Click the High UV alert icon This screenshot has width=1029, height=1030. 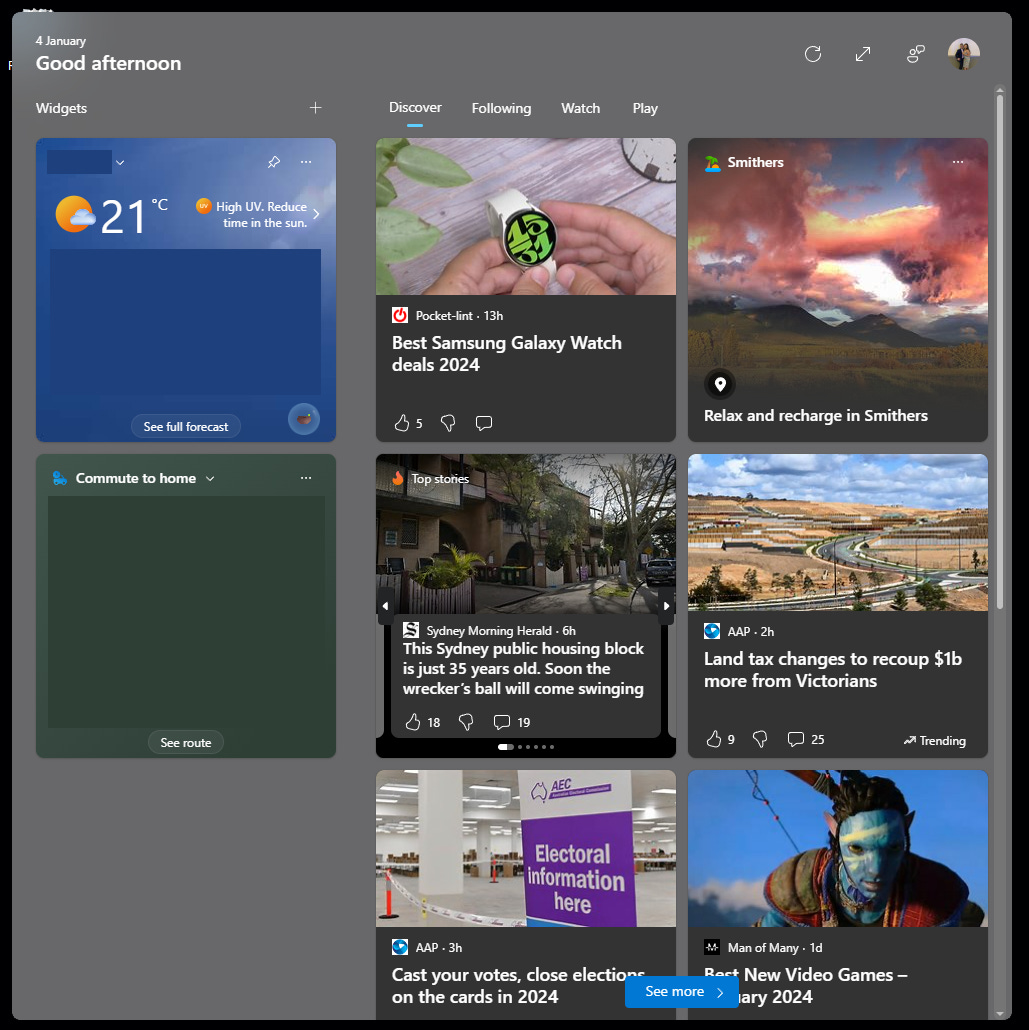click(204, 206)
